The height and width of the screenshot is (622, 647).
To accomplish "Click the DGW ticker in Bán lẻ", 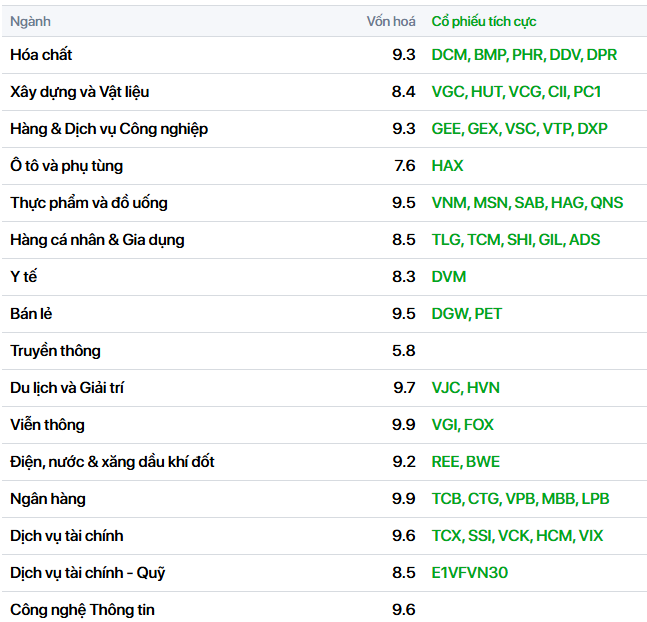I will (x=449, y=314).
